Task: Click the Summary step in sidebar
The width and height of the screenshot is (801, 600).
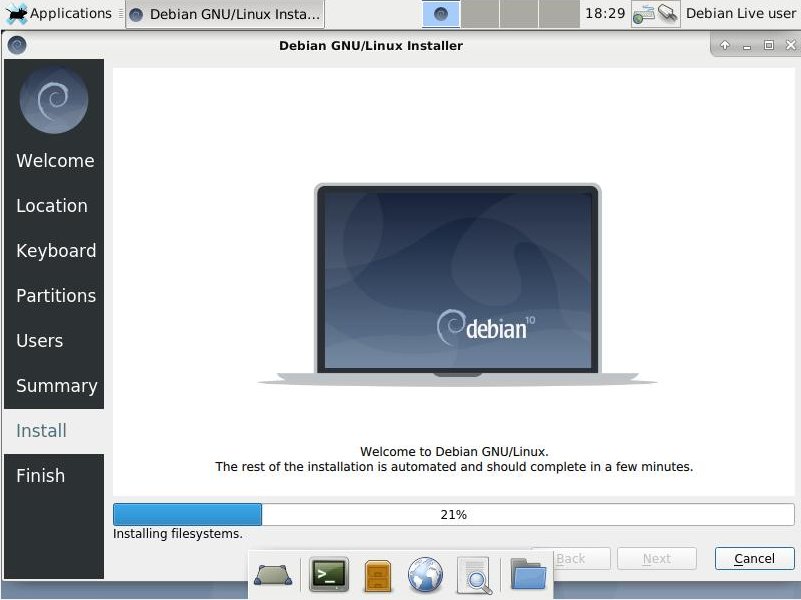Action: [x=56, y=386]
